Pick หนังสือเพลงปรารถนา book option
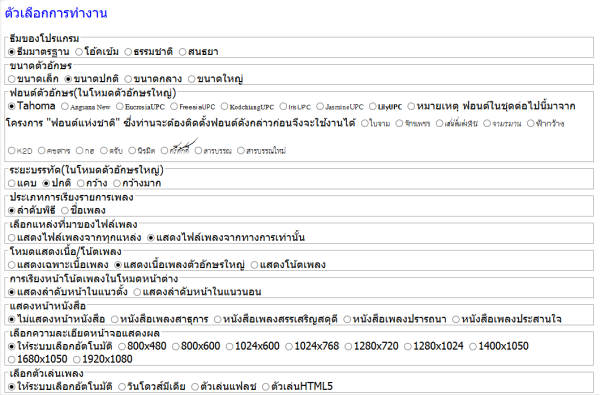Image resolution: width=600 pixels, height=395 pixels. point(347,319)
